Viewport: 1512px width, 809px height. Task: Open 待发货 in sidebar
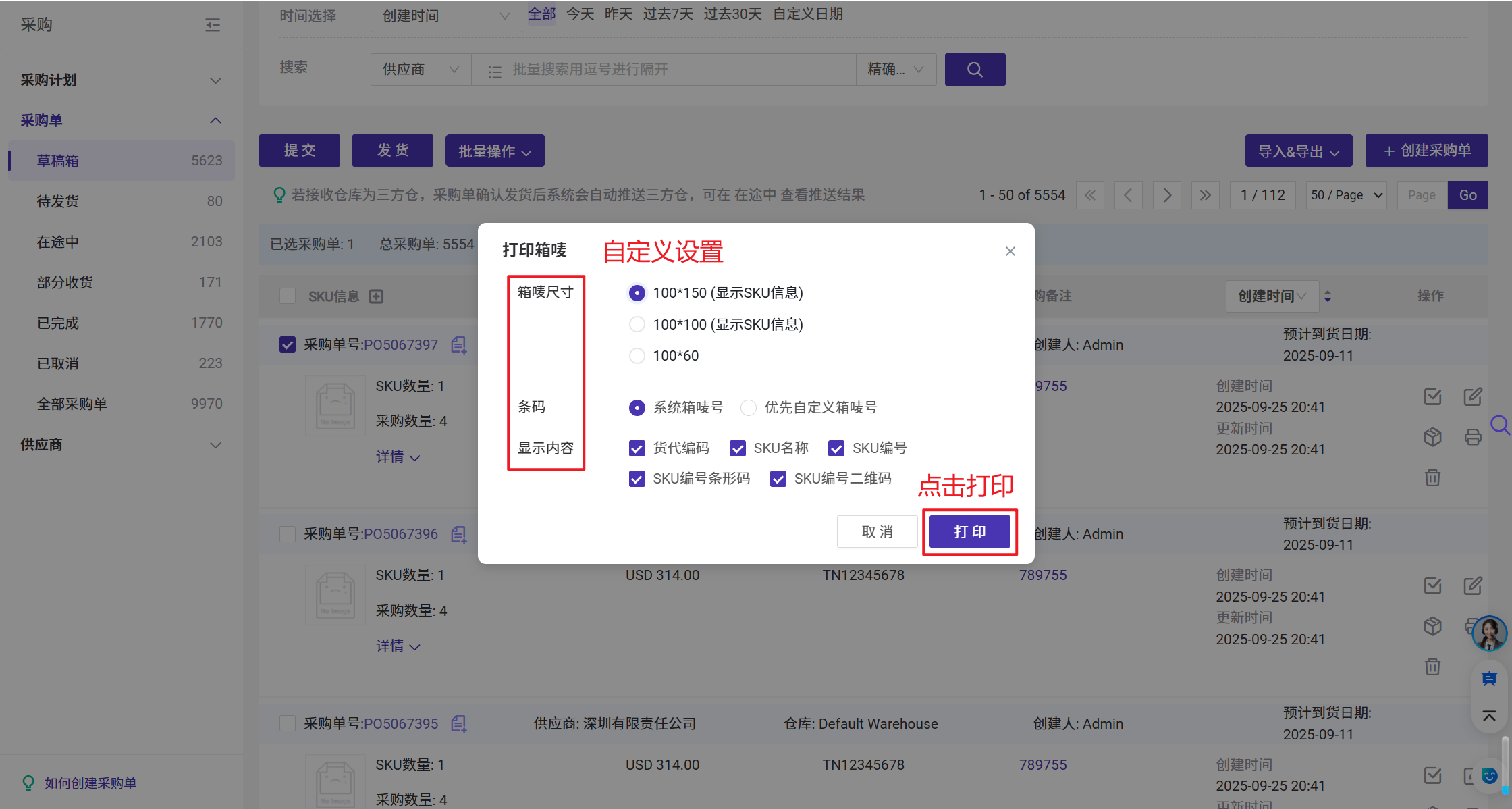(58, 201)
